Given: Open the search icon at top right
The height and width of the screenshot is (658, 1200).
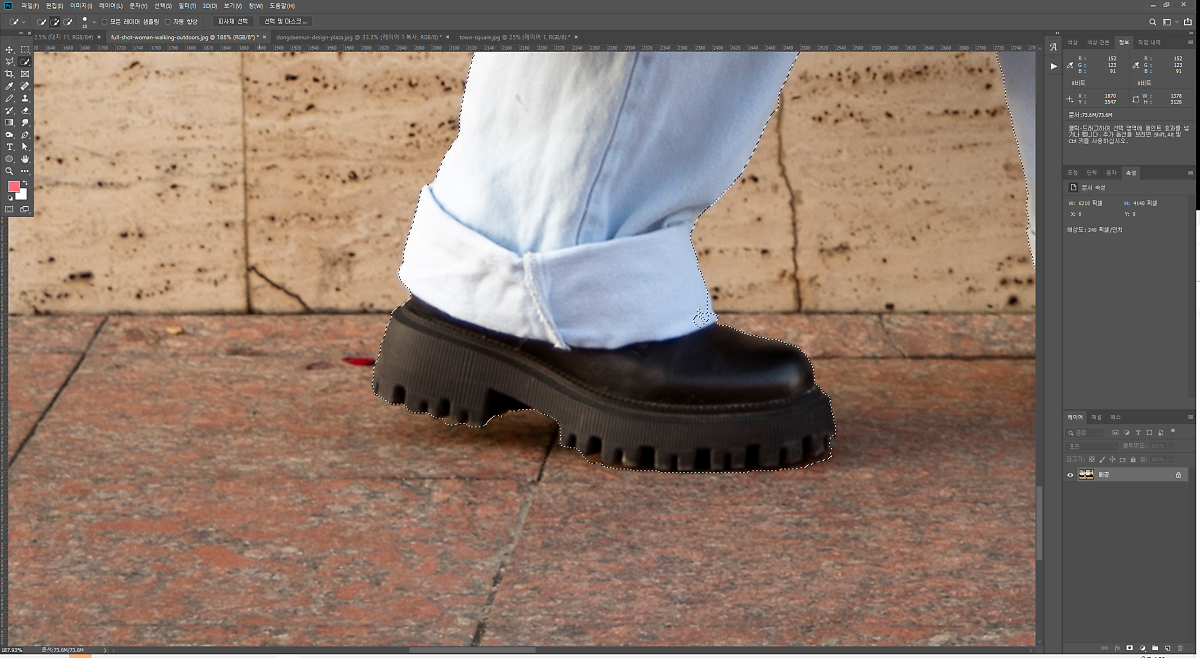Looking at the screenshot, I should point(1153,21).
